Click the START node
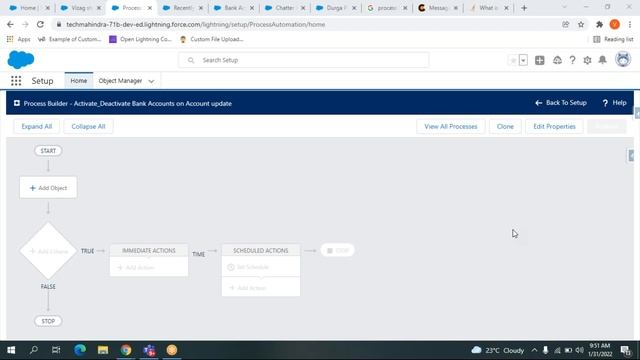The width and height of the screenshot is (640, 360). pyautogui.click(x=48, y=151)
